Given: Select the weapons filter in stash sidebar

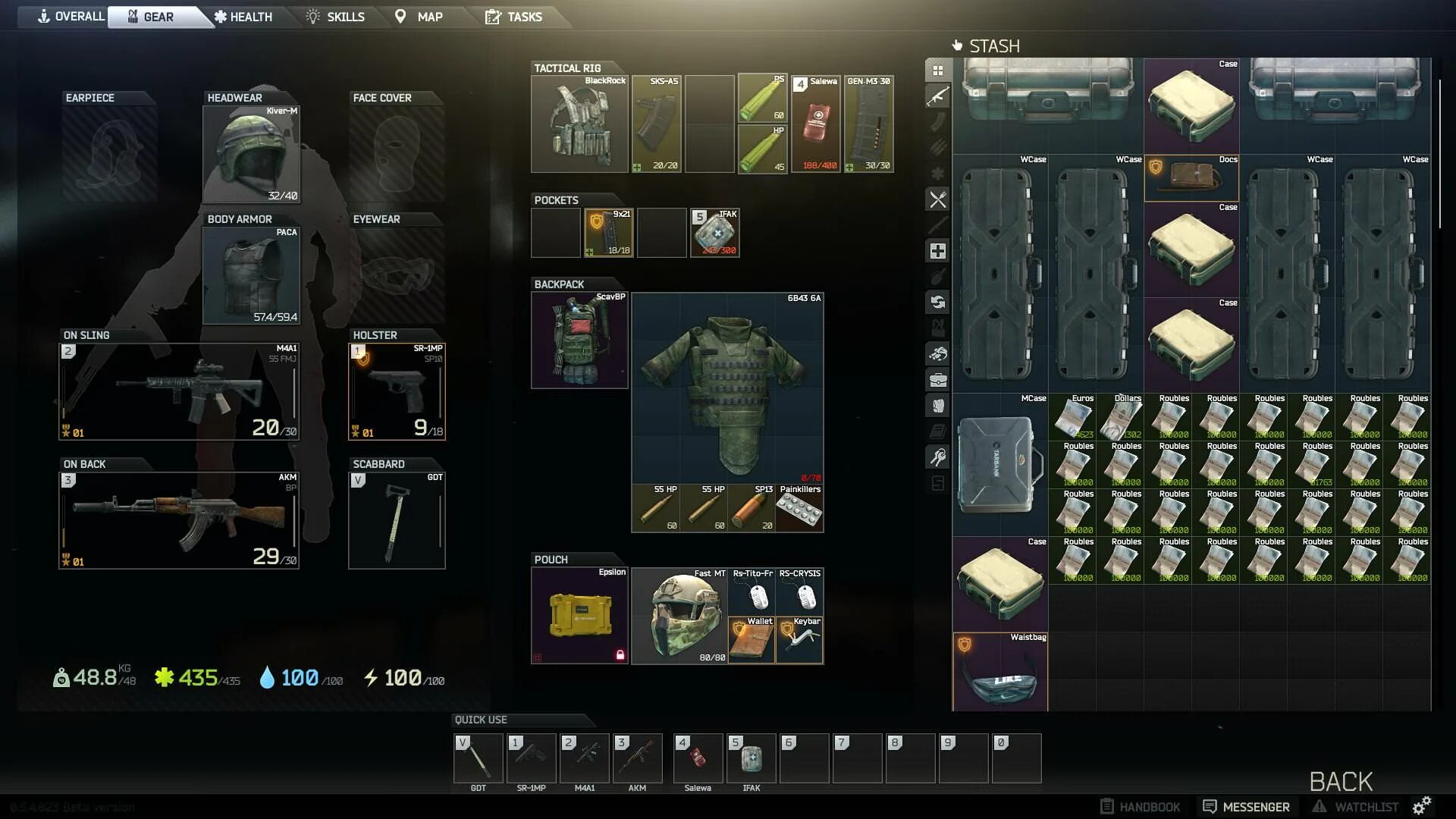Looking at the screenshot, I should click(x=938, y=96).
